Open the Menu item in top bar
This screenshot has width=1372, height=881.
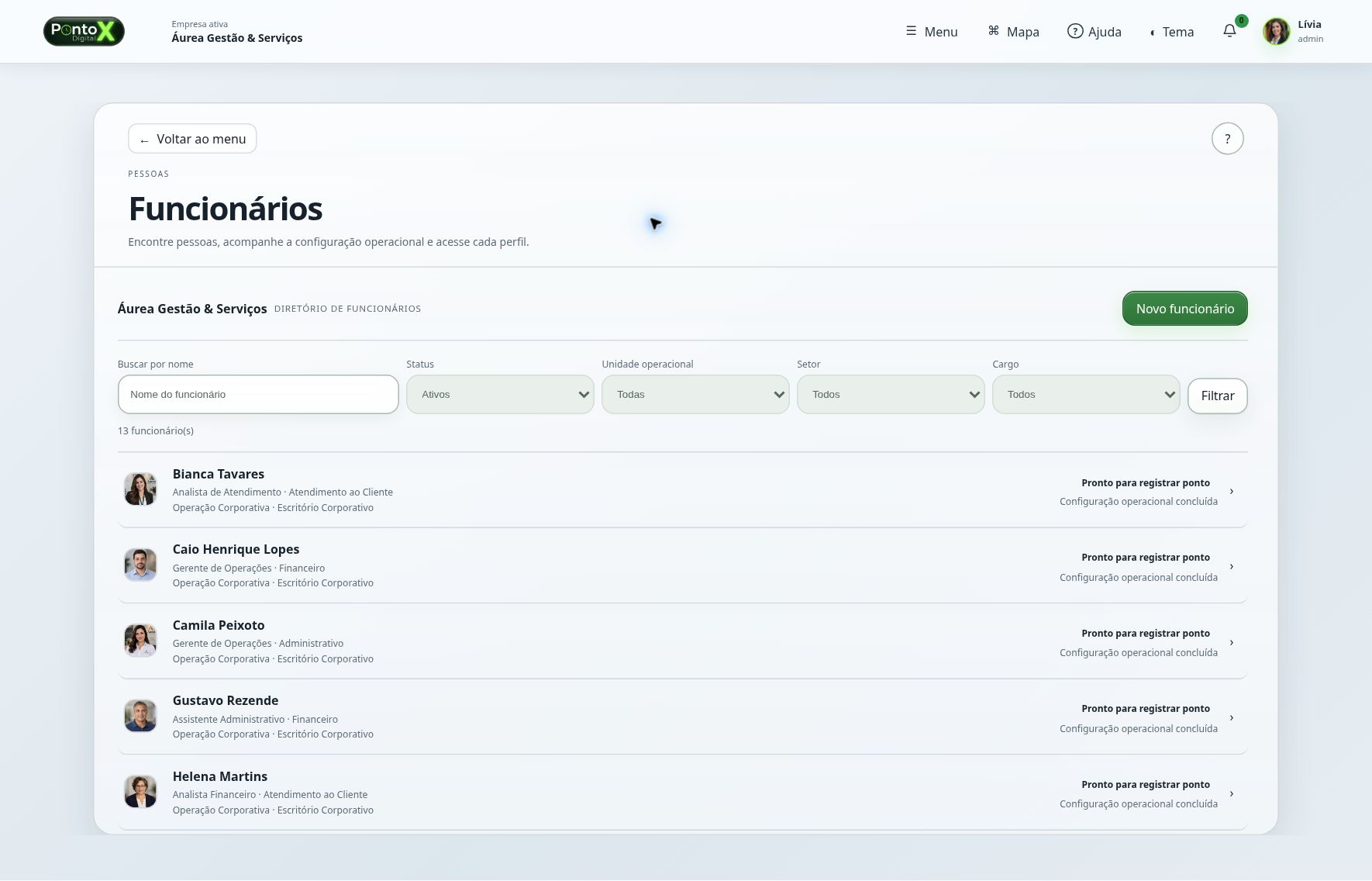(932, 32)
